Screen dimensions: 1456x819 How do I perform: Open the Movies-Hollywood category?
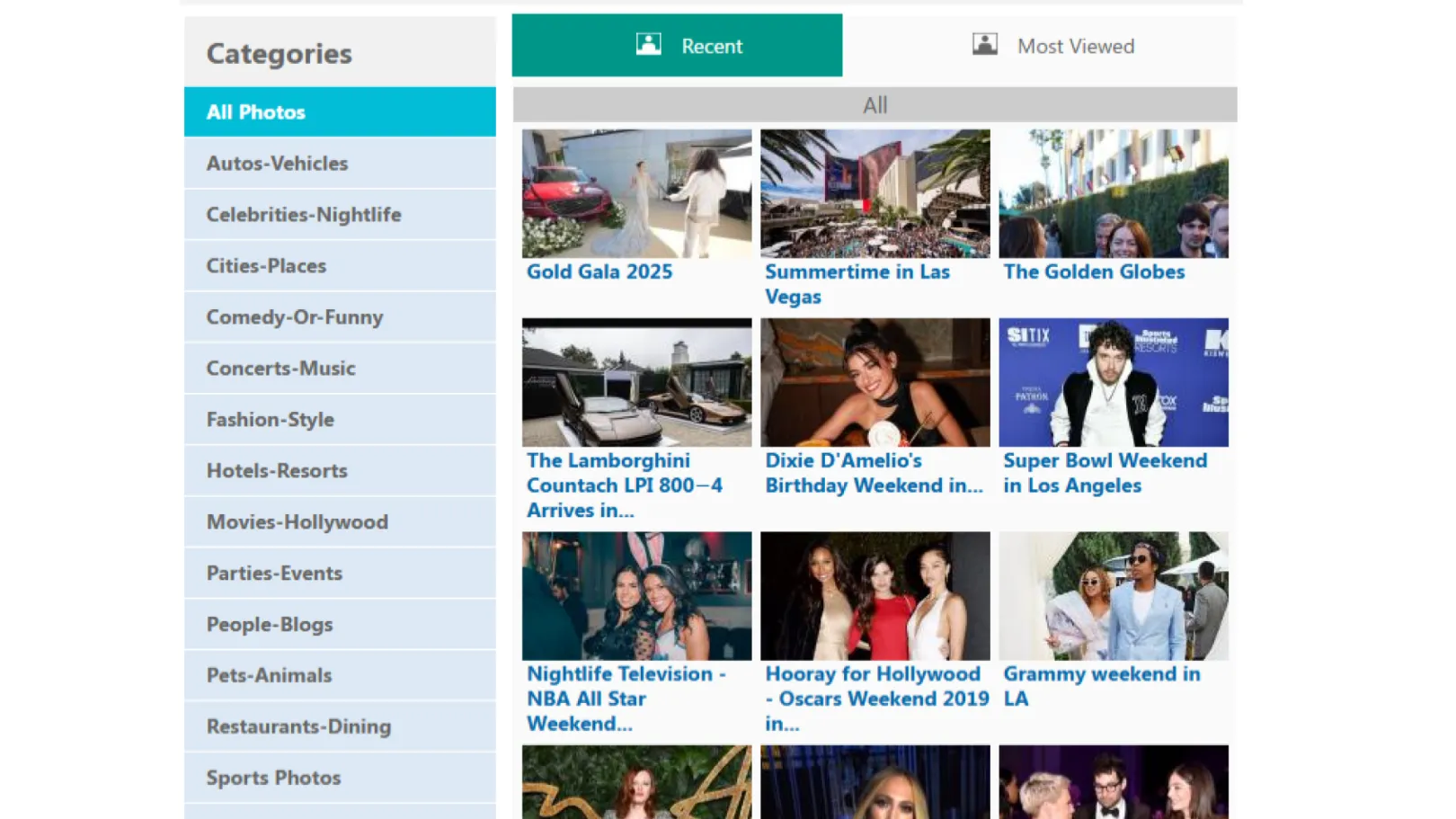[340, 522]
